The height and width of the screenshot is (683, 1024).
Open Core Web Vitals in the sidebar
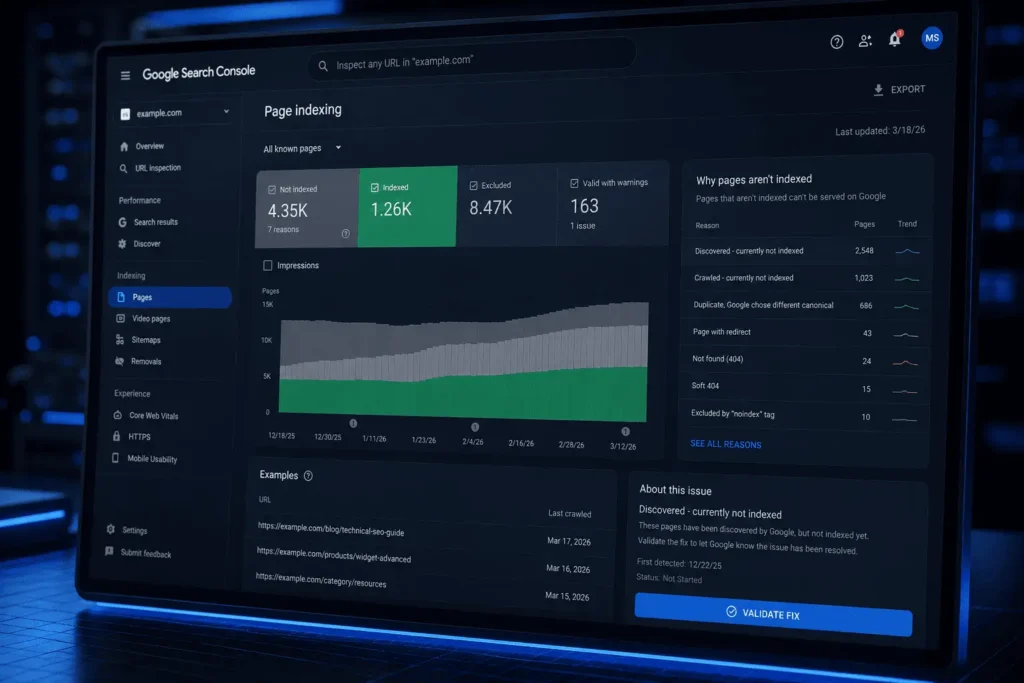pos(153,416)
